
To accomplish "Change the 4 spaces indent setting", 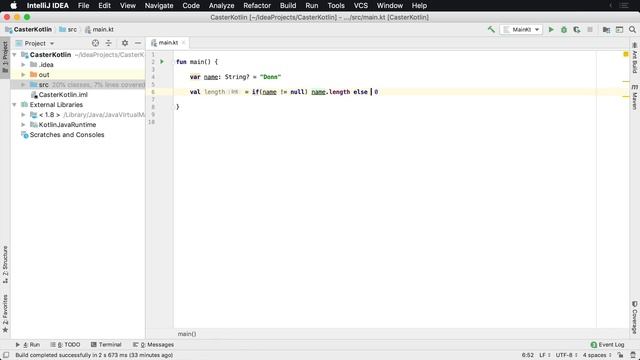I will coord(597,355).
